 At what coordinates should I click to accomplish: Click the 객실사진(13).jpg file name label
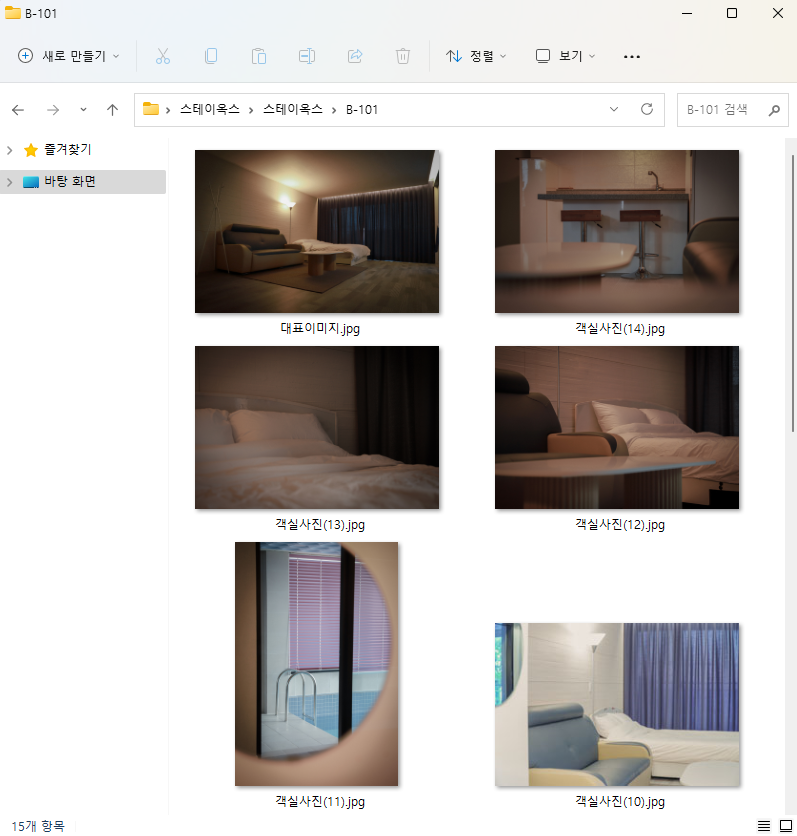point(320,525)
